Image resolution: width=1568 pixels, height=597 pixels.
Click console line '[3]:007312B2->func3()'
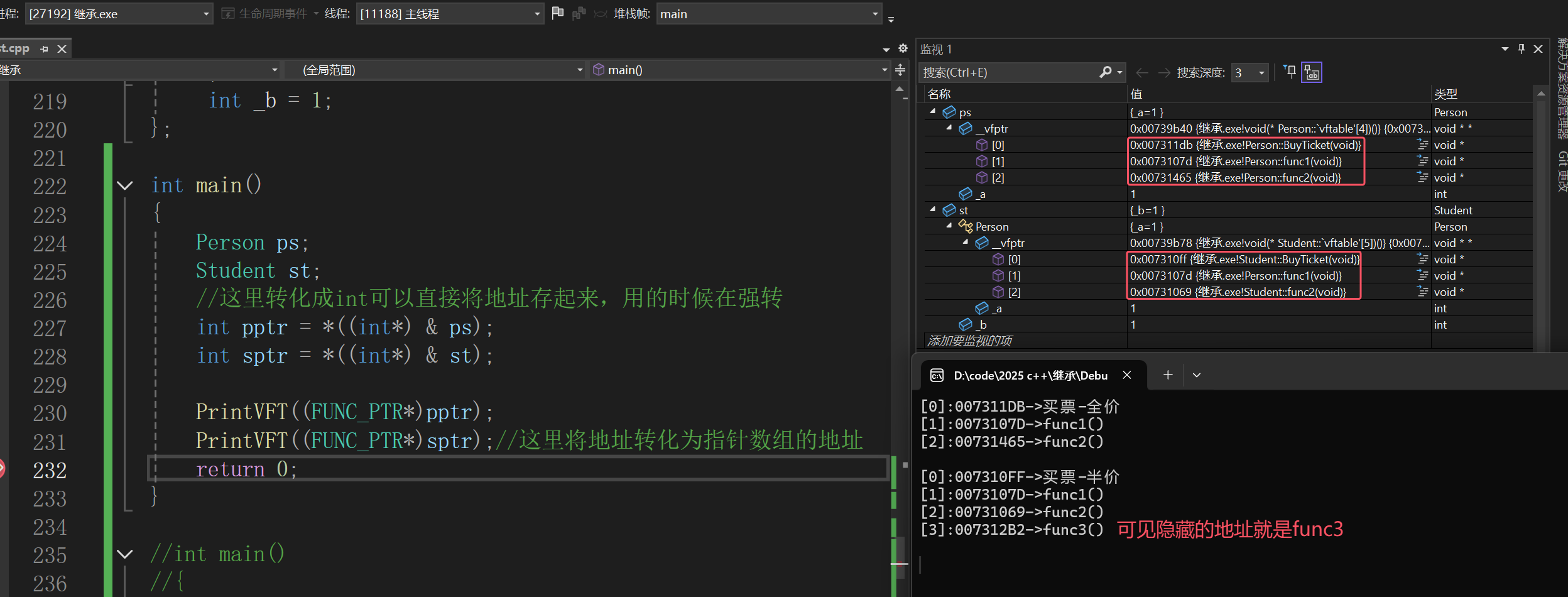click(1011, 530)
